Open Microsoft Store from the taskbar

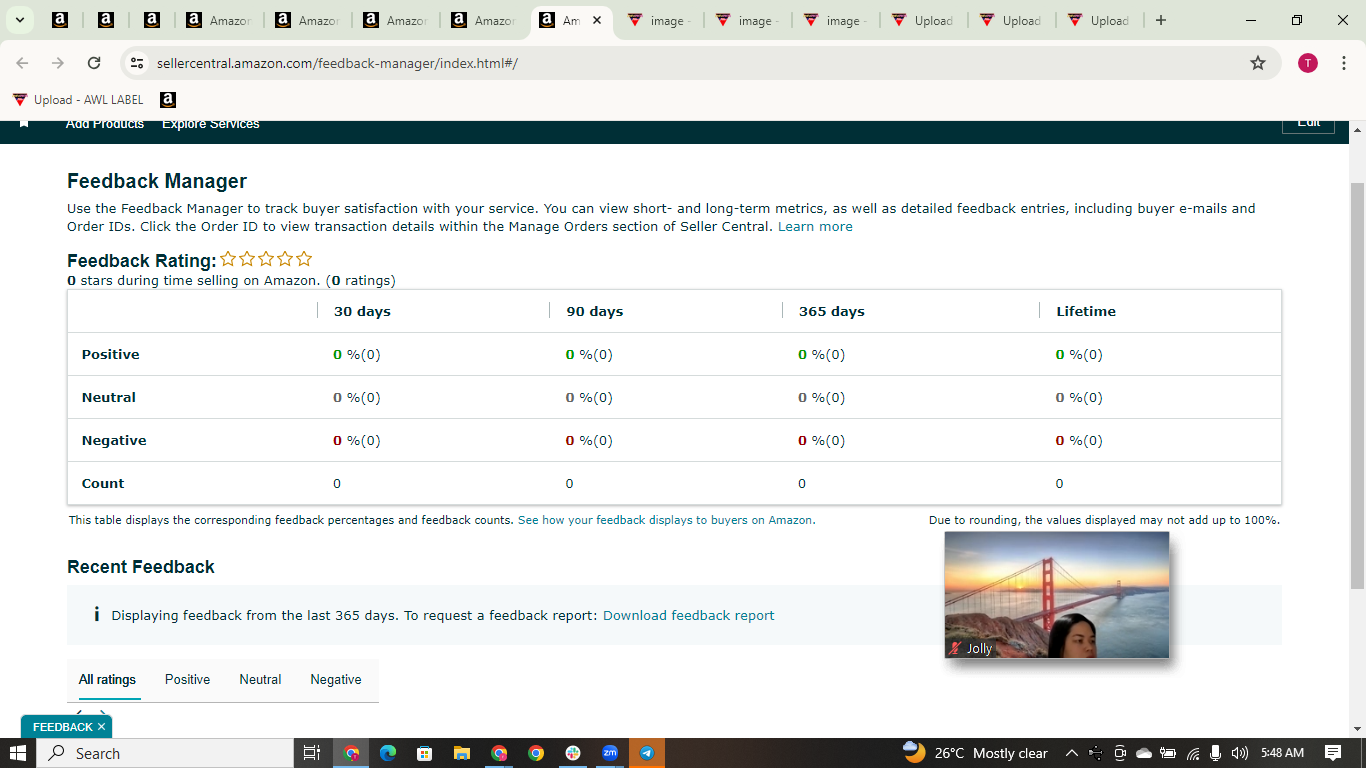424,753
